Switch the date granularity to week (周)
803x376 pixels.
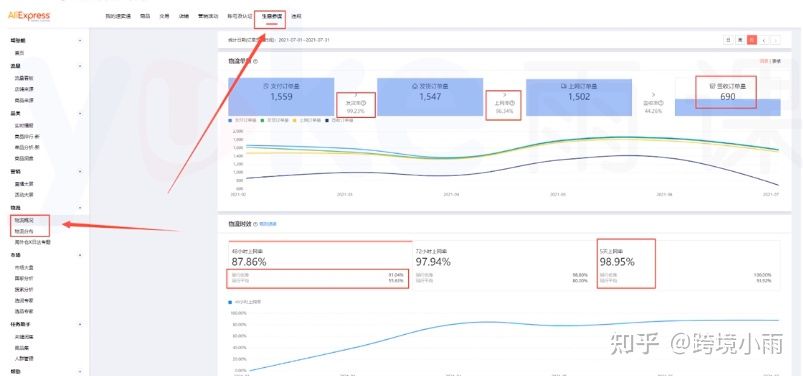click(x=740, y=40)
